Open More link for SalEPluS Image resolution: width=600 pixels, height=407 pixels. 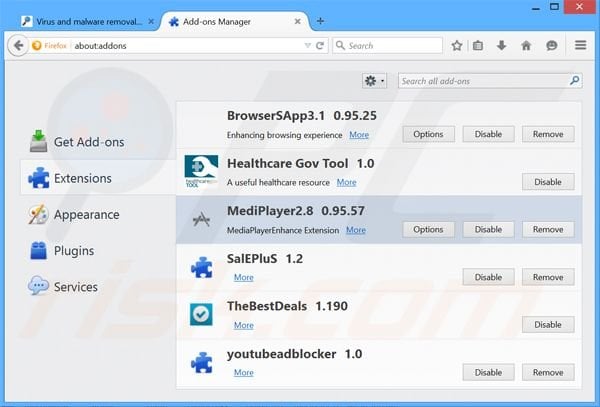(244, 278)
